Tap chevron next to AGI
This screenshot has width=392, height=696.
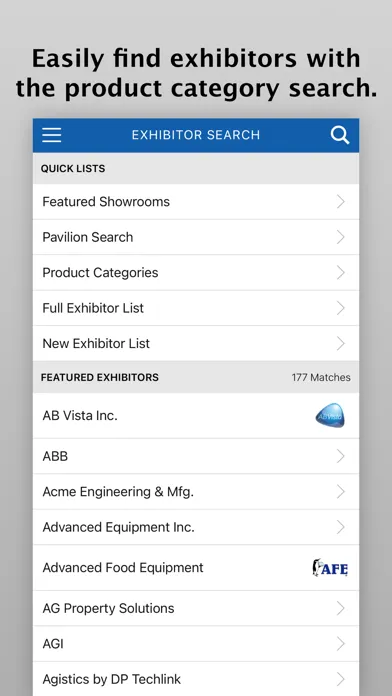341,644
